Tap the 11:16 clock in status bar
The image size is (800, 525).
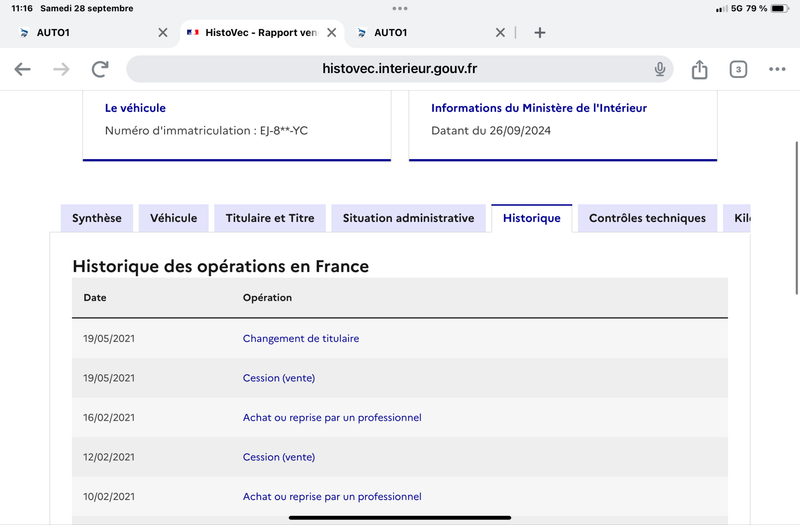pyautogui.click(x=22, y=8)
